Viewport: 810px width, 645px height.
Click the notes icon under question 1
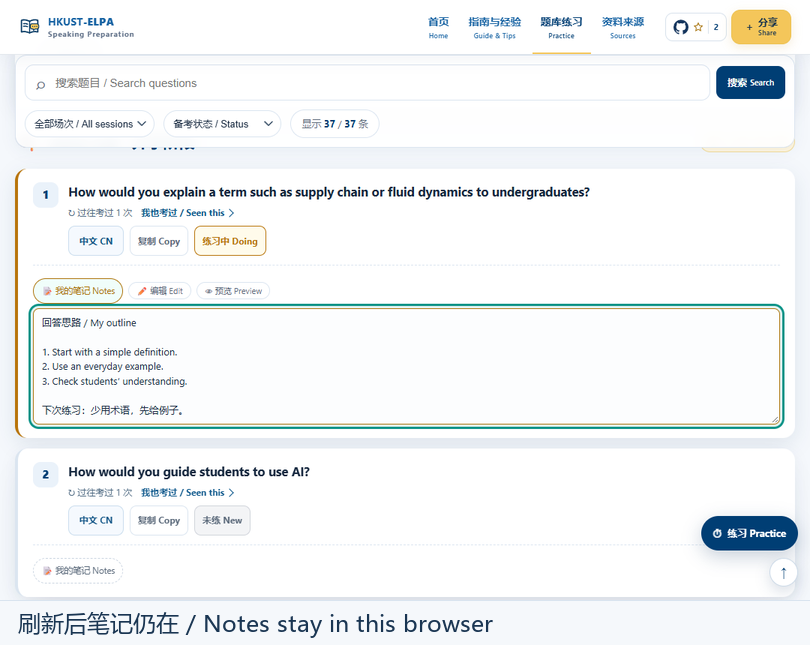(47, 291)
